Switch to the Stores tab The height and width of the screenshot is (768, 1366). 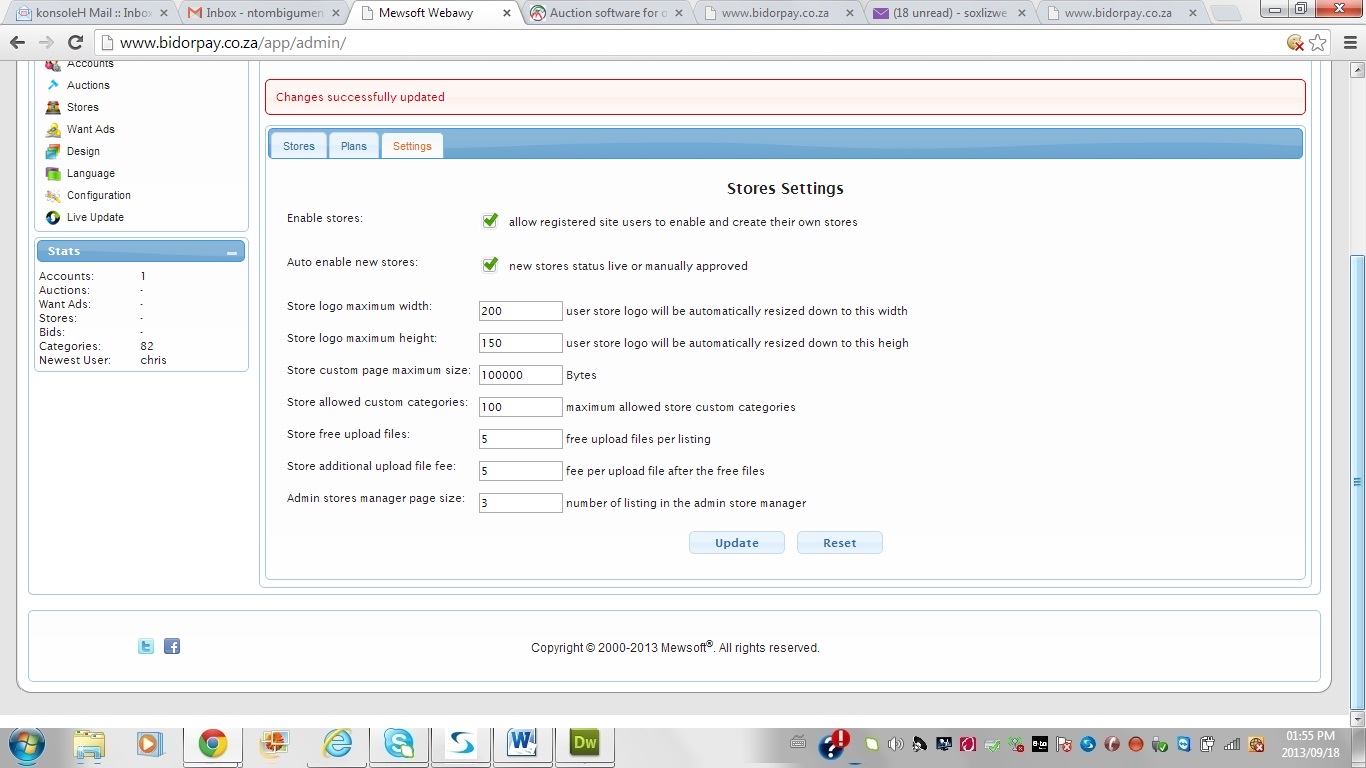tap(298, 146)
